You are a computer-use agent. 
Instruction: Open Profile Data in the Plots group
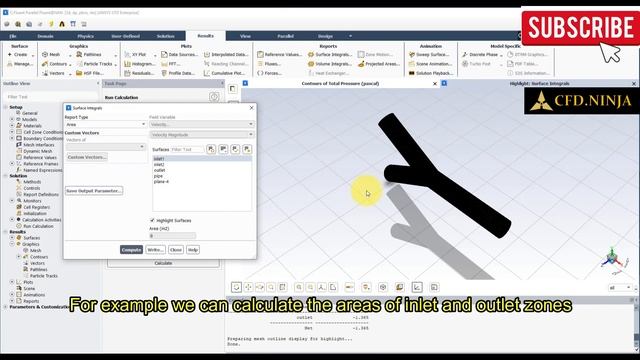point(178,73)
